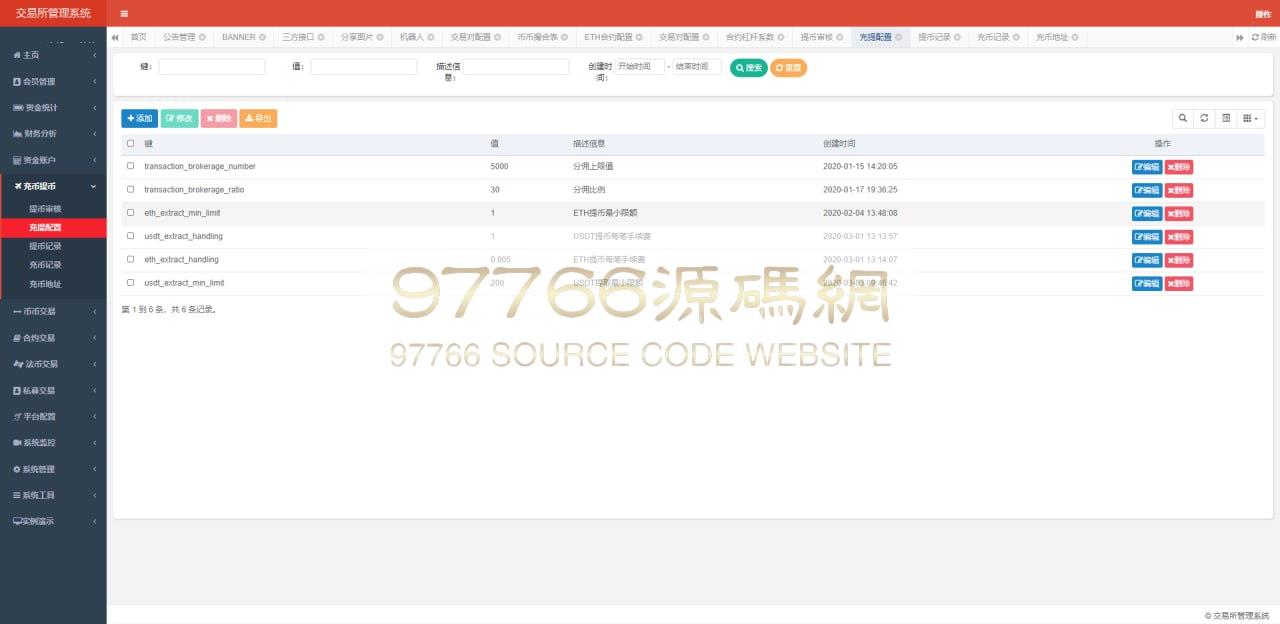The height and width of the screenshot is (624, 1280).
Task: Open the columns grid dropdown
Action: point(1251,118)
